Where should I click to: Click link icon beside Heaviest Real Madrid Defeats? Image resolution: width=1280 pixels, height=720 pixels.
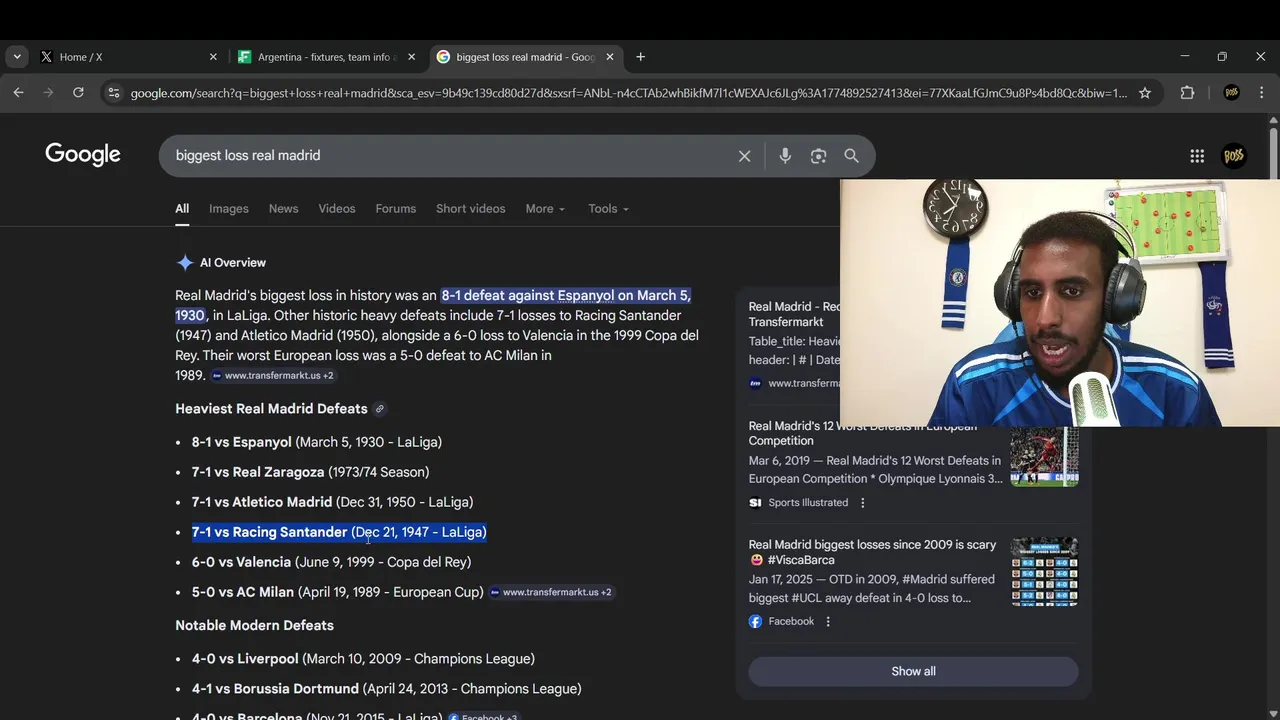tap(379, 409)
